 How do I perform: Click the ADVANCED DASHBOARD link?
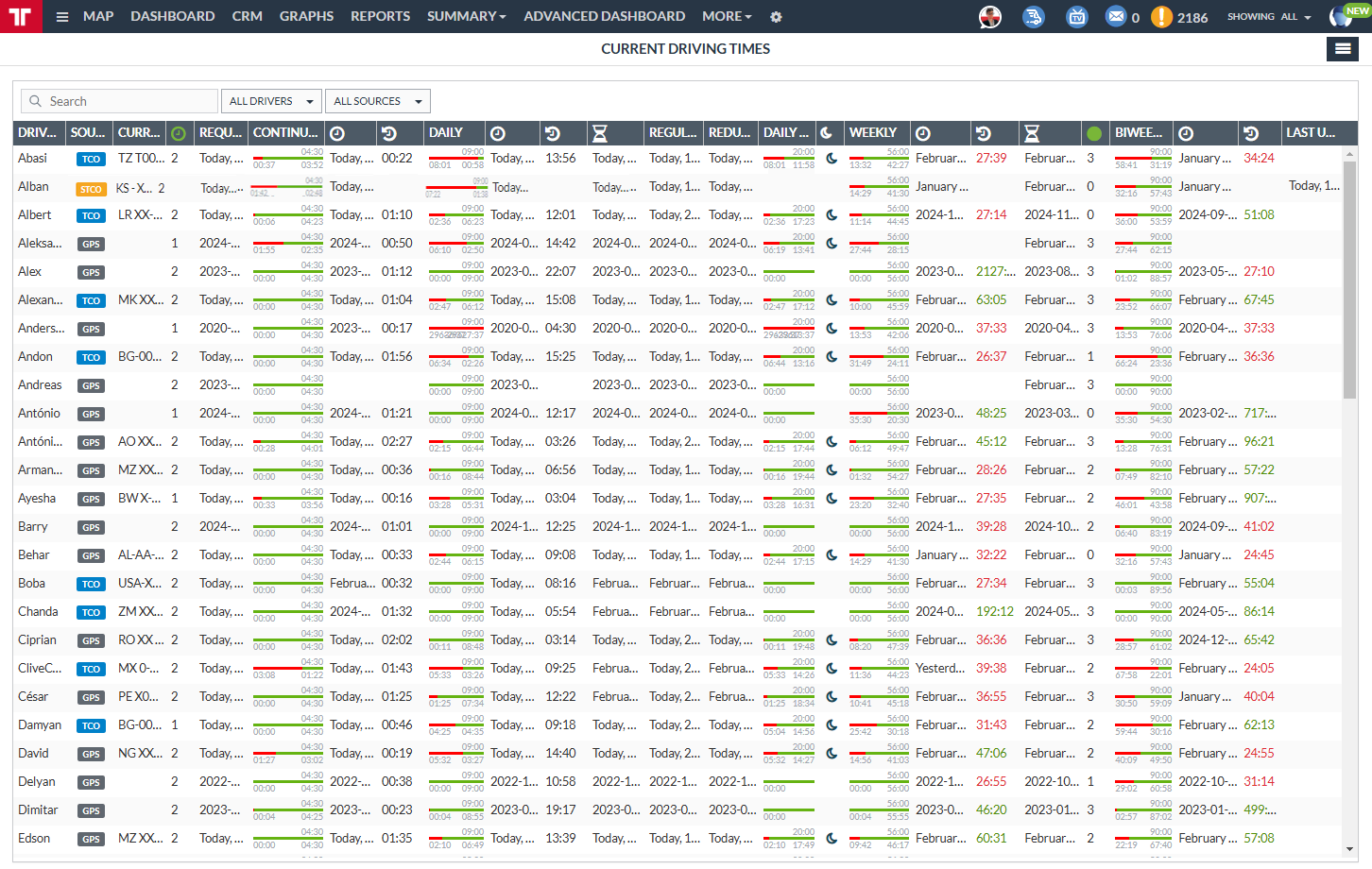[604, 16]
